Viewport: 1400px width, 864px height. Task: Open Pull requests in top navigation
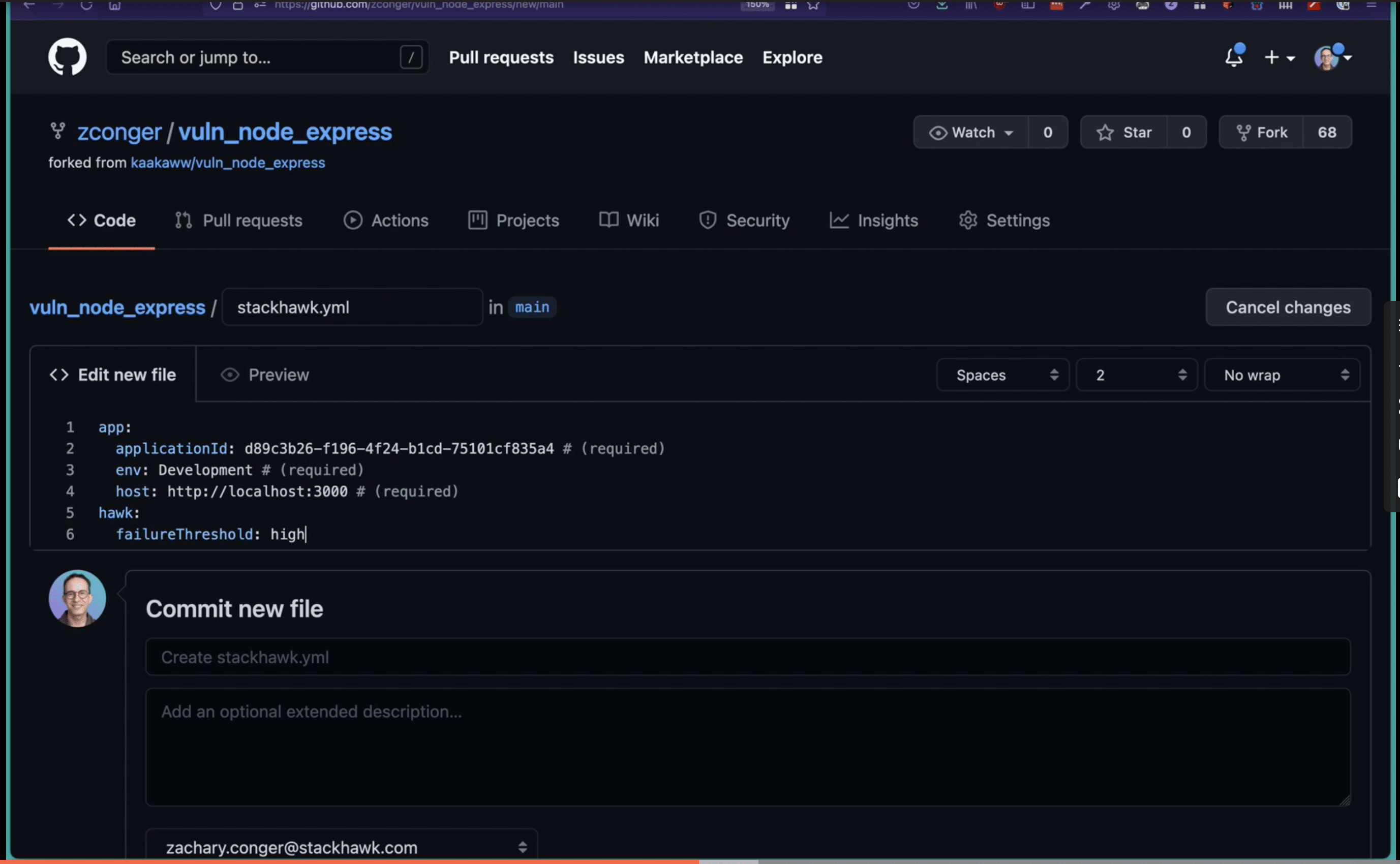click(x=501, y=58)
